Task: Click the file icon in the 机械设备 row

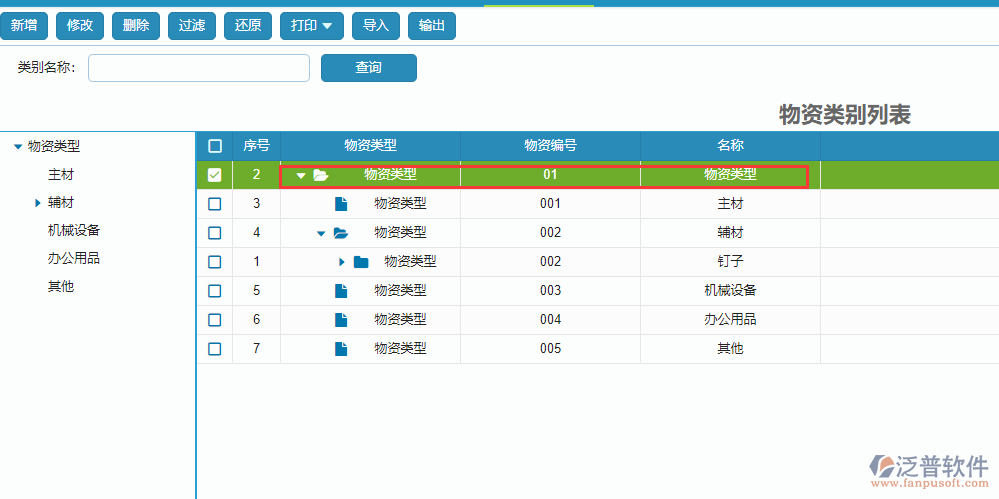Action: [341, 291]
